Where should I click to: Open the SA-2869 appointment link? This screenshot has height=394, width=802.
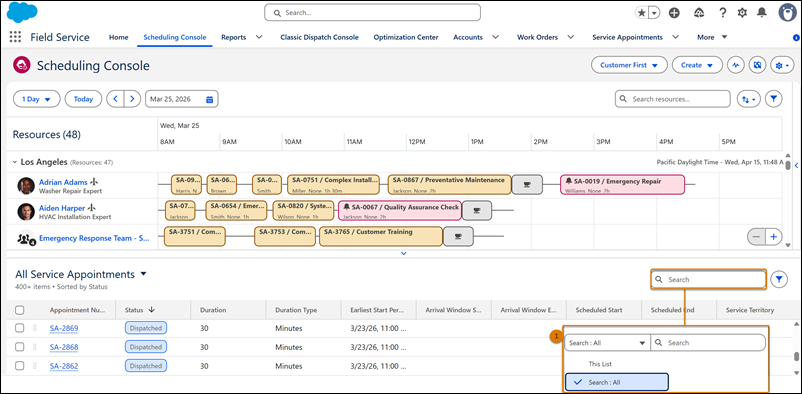tap(64, 328)
